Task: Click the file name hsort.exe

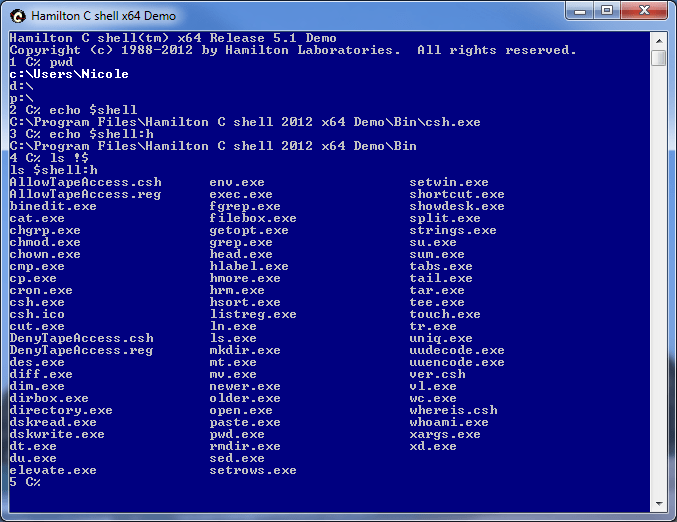Action: point(245,302)
